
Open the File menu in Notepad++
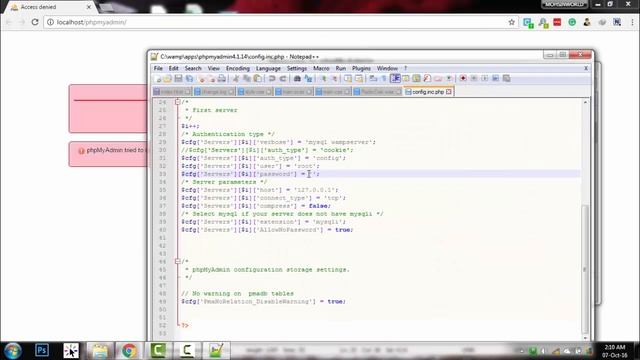[158, 68]
